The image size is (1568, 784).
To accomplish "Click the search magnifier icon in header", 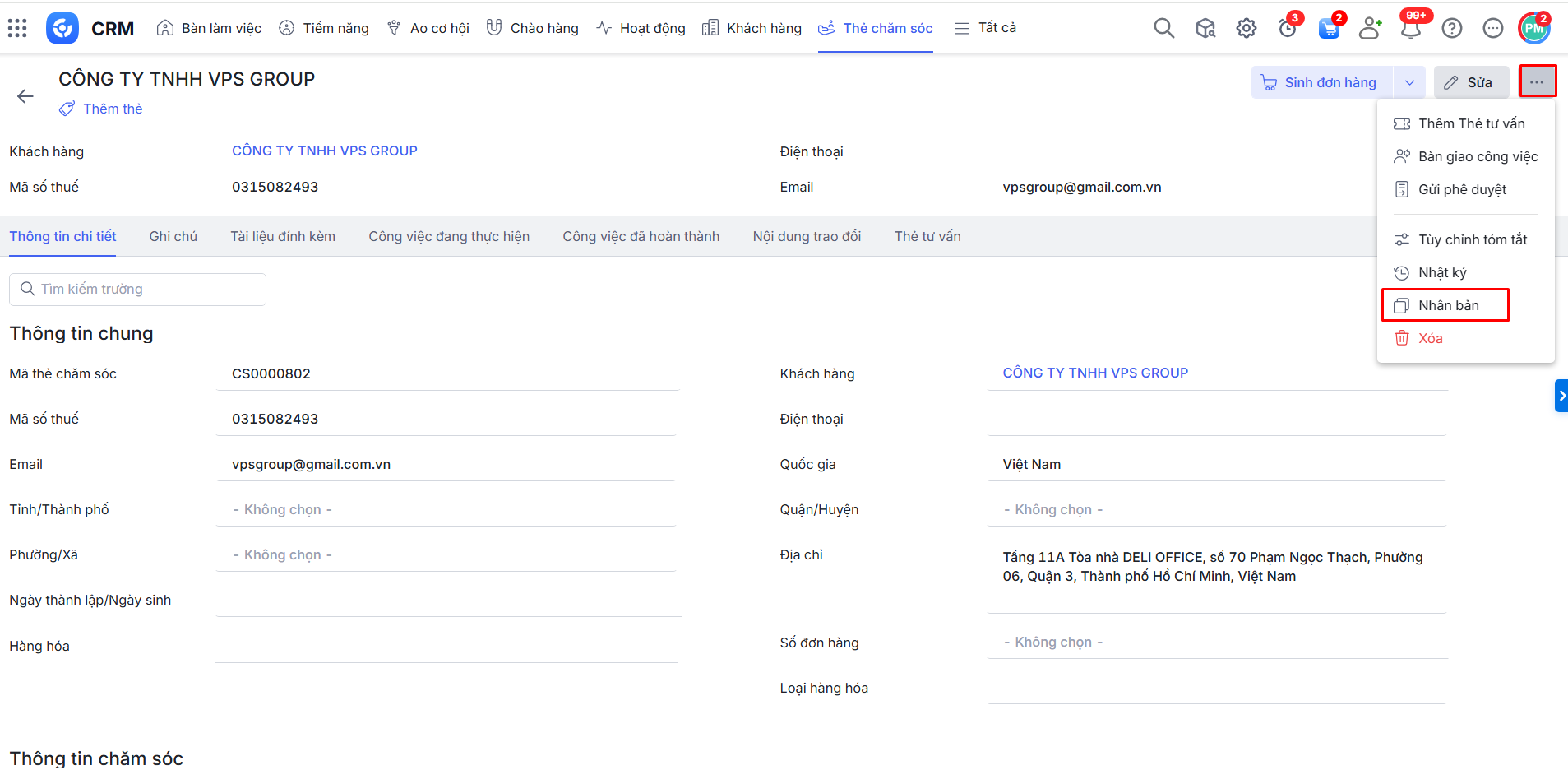I will pyautogui.click(x=1163, y=28).
